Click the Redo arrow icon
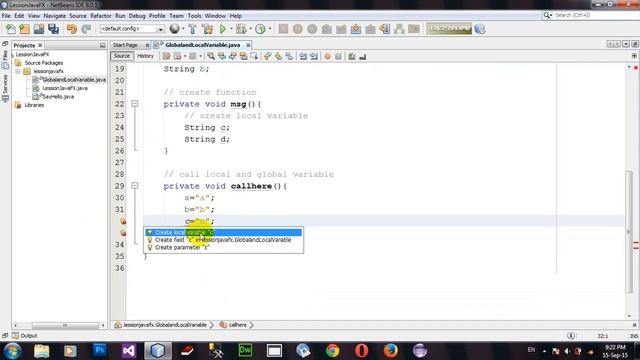This screenshot has height=360, width=640. [86, 29]
